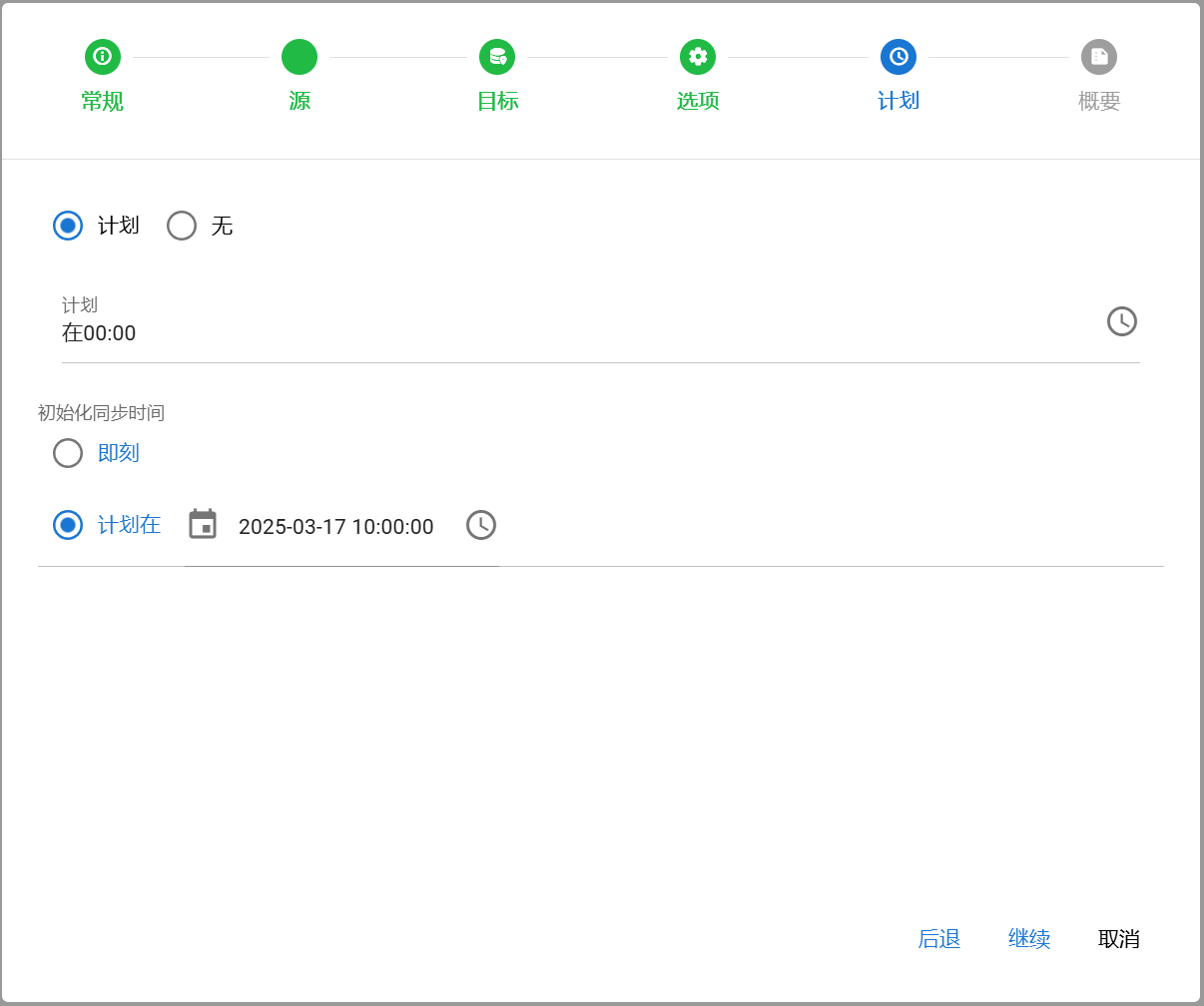
Task: Edit the 2025-03-17 10:00:00 datetime field
Action: [x=335, y=527]
